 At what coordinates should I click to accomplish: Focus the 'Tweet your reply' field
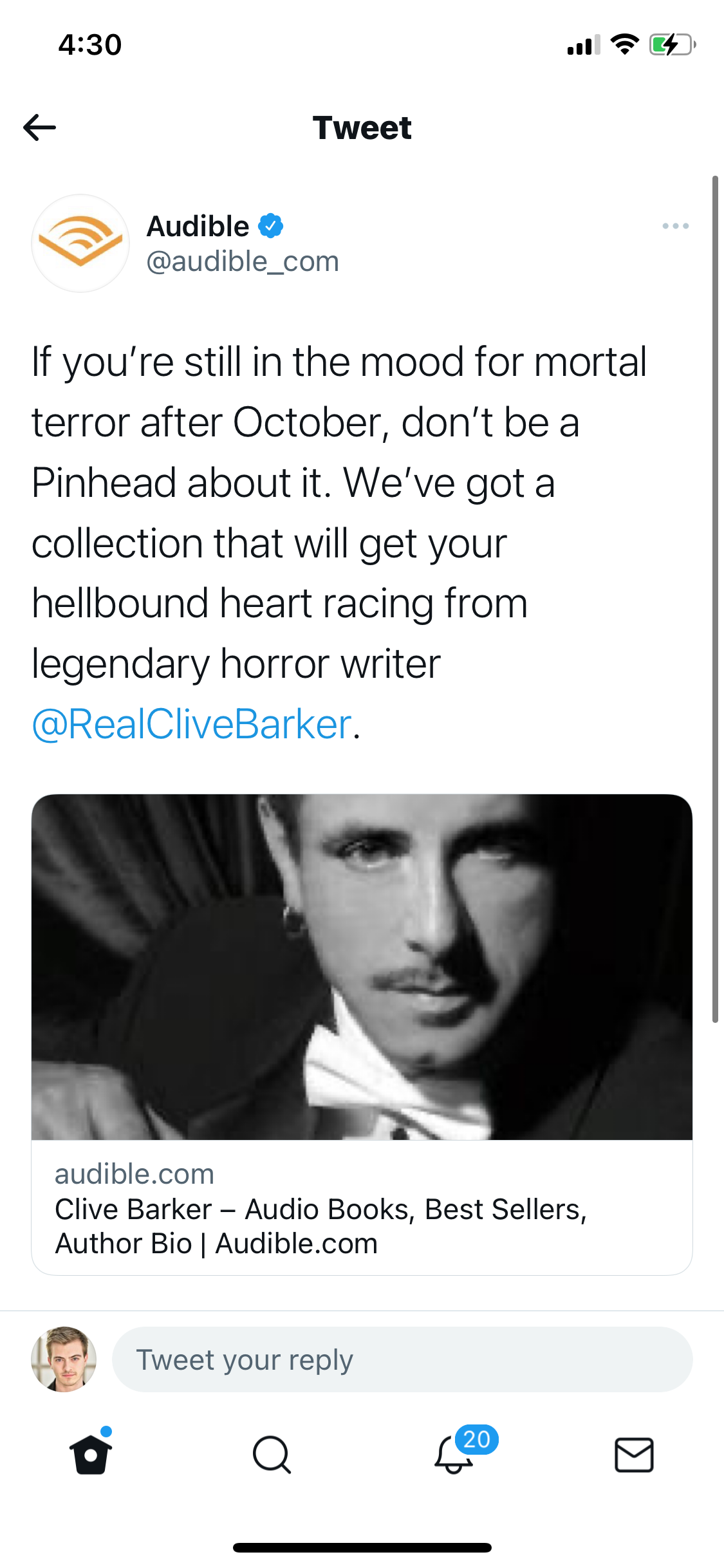tap(402, 1359)
